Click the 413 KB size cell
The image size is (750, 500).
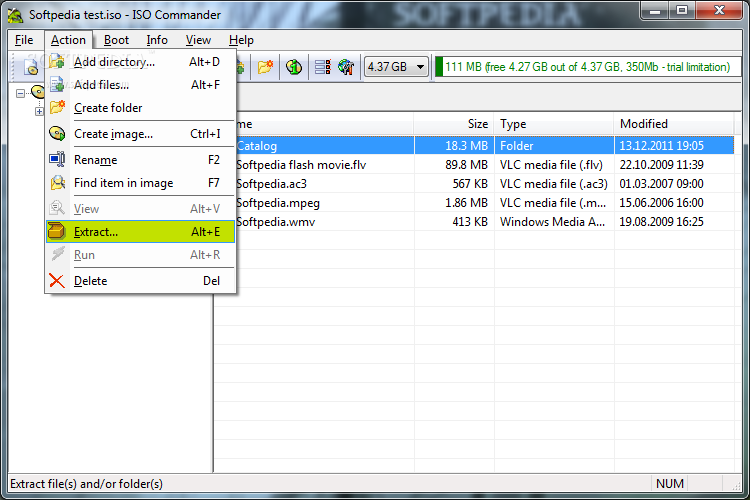pyautogui.click(x=470, y=222)
